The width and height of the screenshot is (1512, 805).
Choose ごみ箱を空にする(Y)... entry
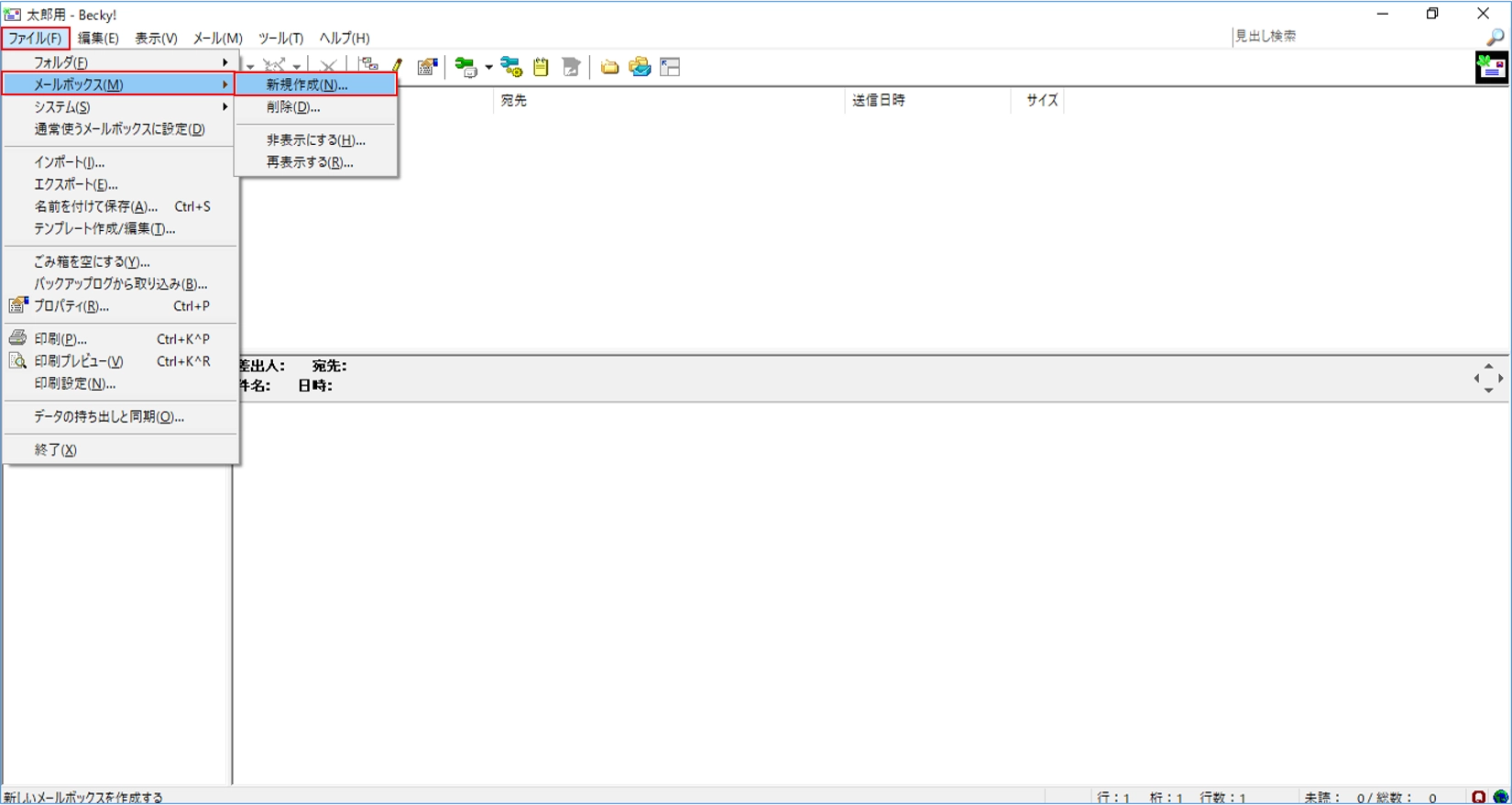(119, 261)
